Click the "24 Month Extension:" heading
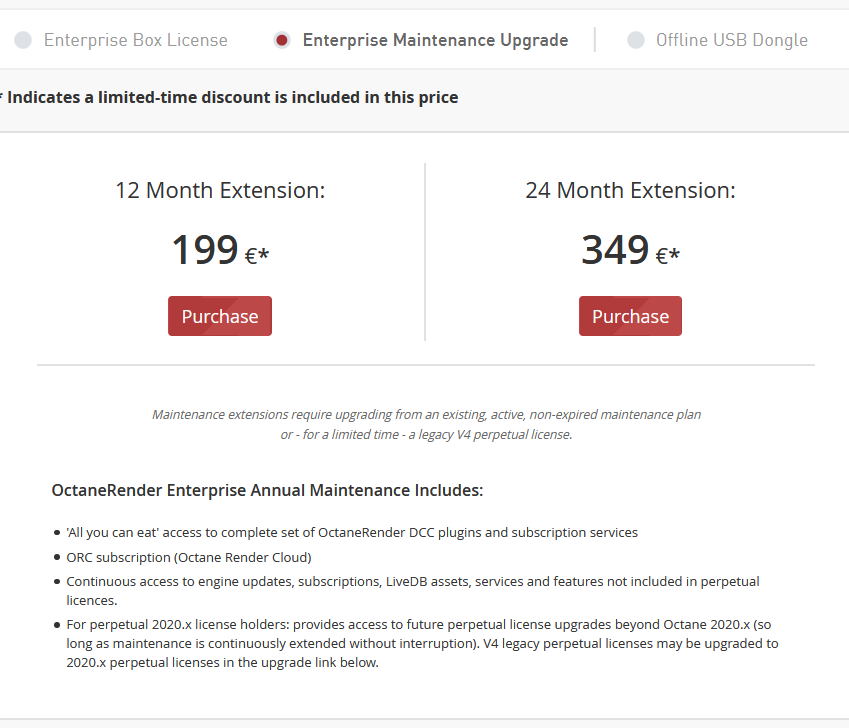Screen dimensions: 849x728 click(630, 190)
